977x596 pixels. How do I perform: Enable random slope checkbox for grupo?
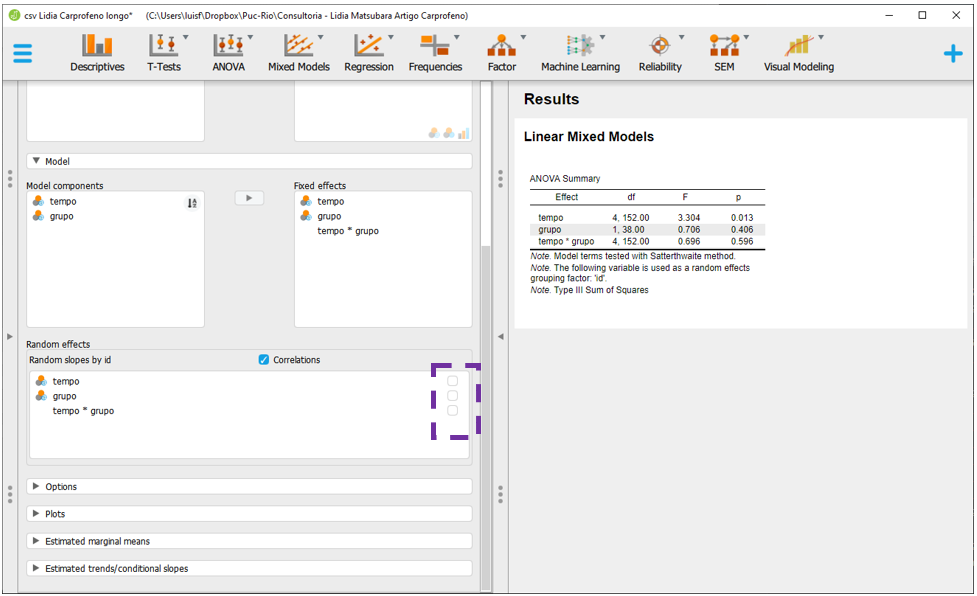(453, 396)
